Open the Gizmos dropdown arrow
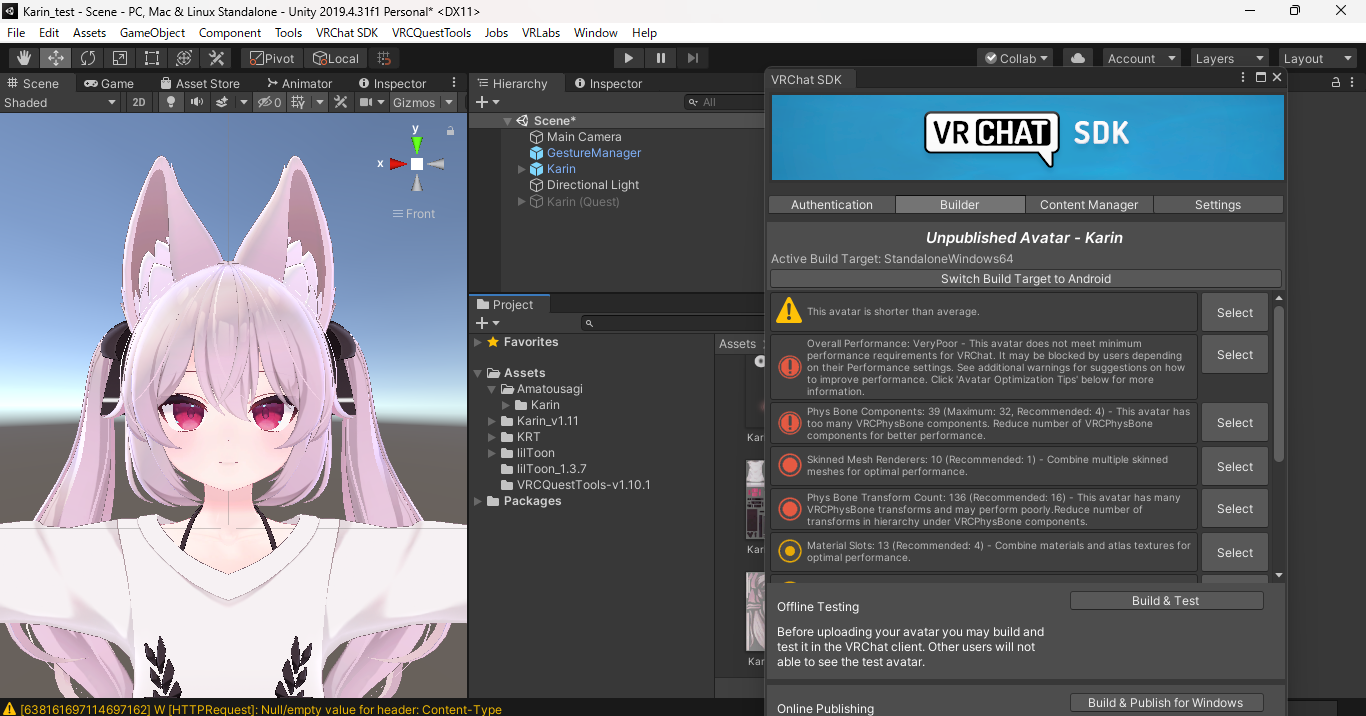The height and width of the screenshot is (716, 1366). coord(449,102)
